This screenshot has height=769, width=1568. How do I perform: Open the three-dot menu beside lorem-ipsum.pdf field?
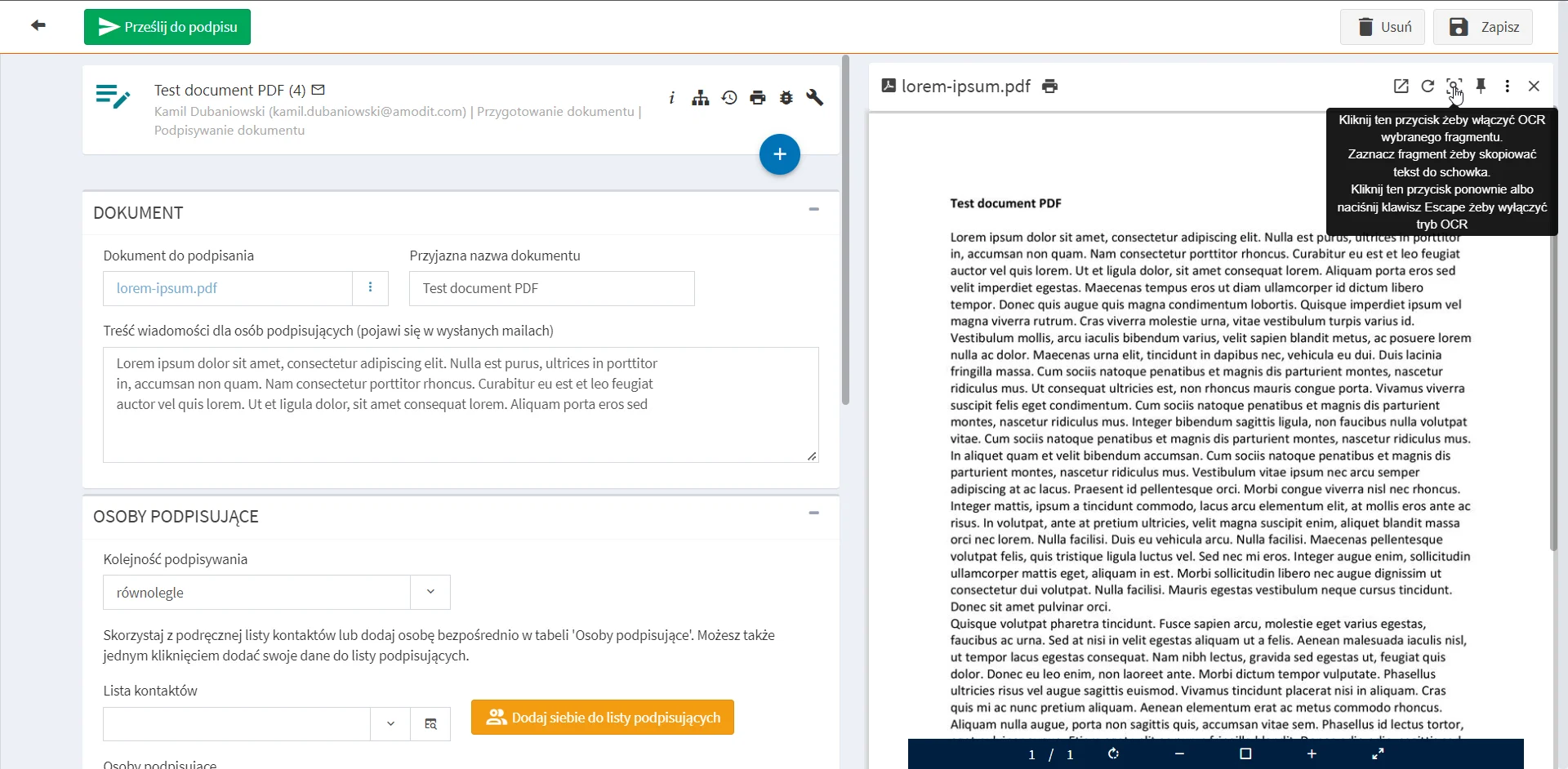[x=370, y=287]
